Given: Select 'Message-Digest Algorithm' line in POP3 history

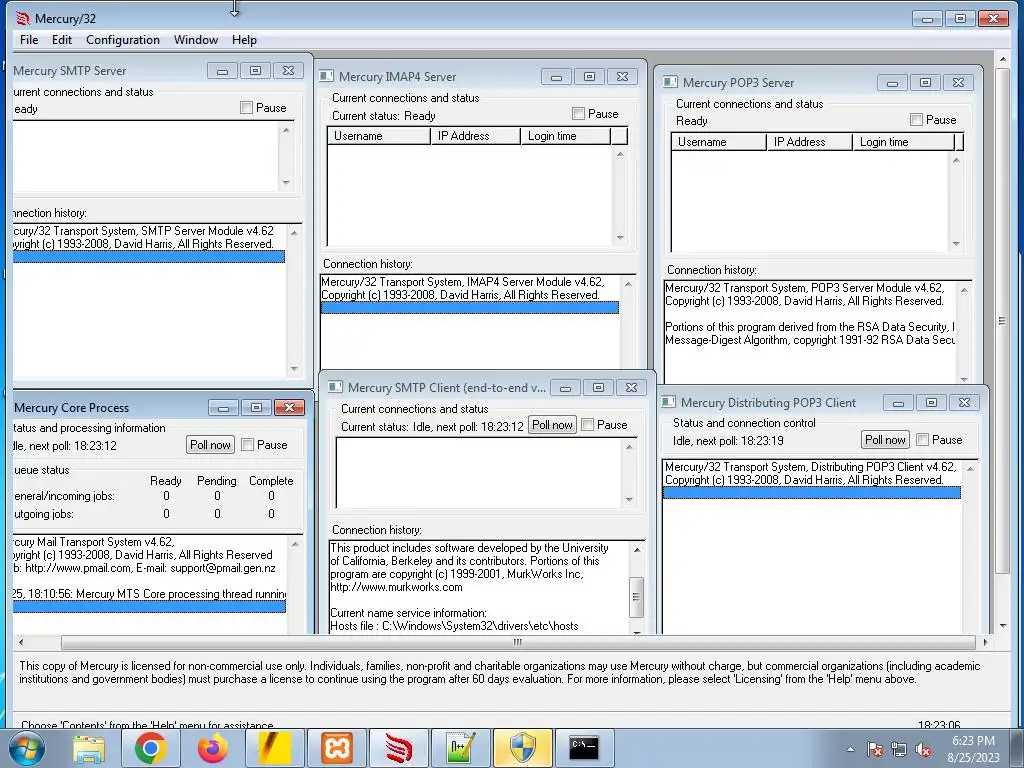Looking at the screenshot, I should point(810,340).
